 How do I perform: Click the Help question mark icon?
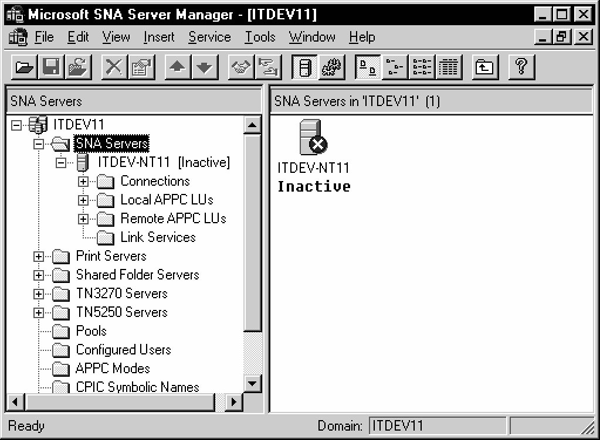coord(522,68)
